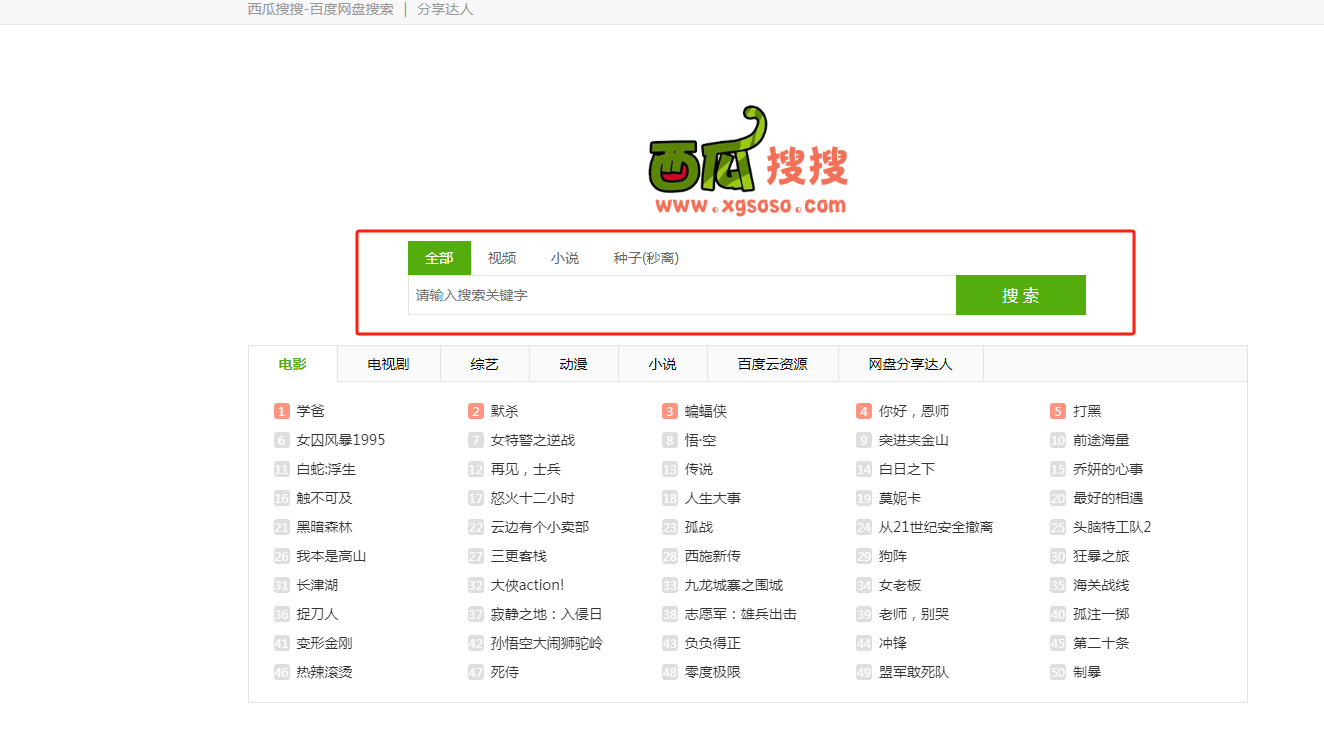Open the movie link 前途海量
This screenshot has width=1324, height=749.
click(1101, 440)
